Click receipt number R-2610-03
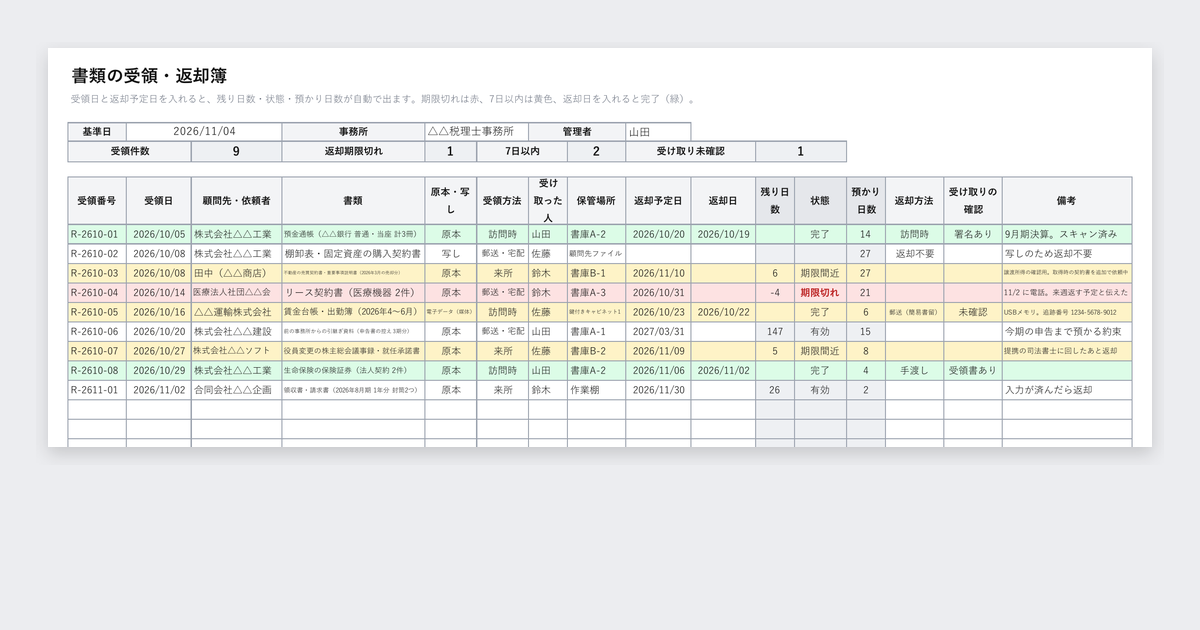This screenshot has height=630, width=1200. [97, 273]
